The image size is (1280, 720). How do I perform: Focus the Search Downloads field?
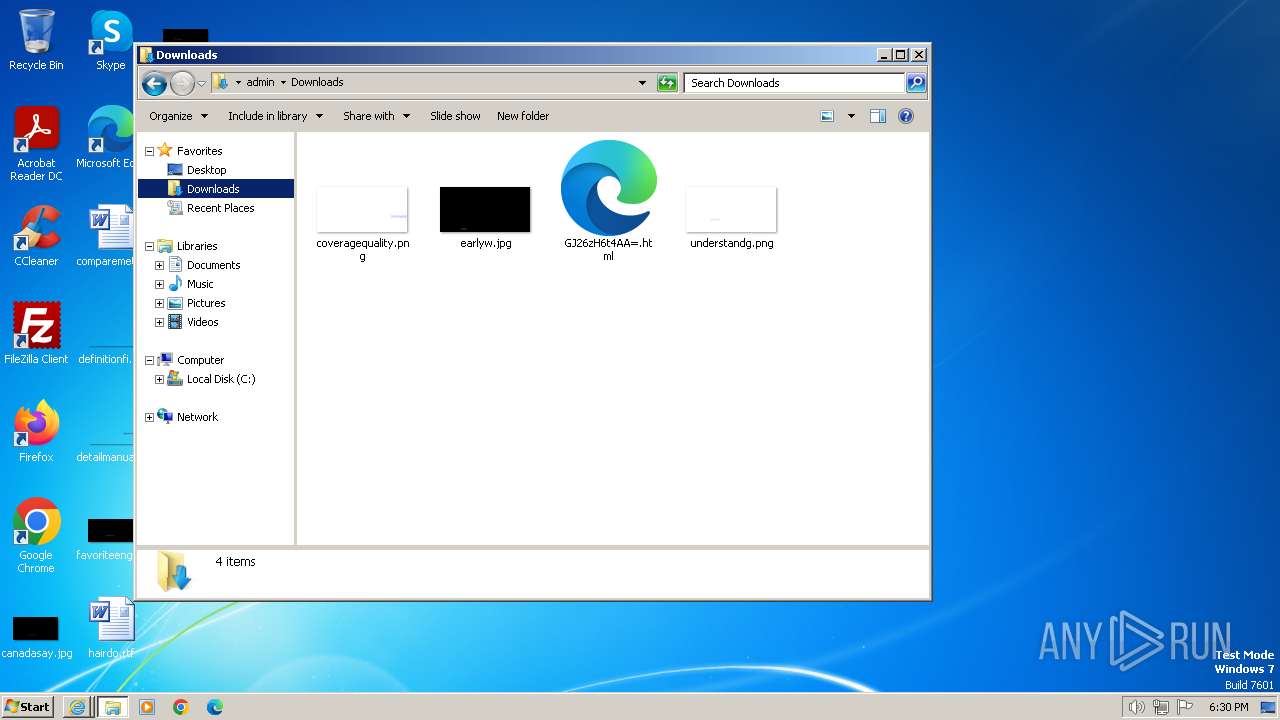tap(795, 83)
